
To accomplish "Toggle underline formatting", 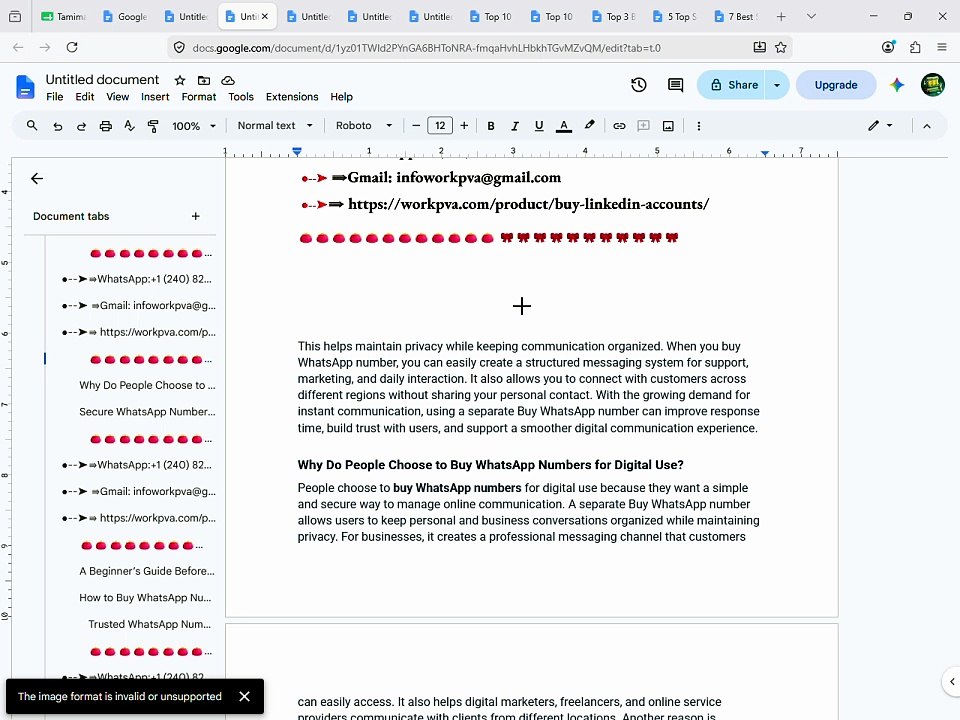I will (539, 126).
